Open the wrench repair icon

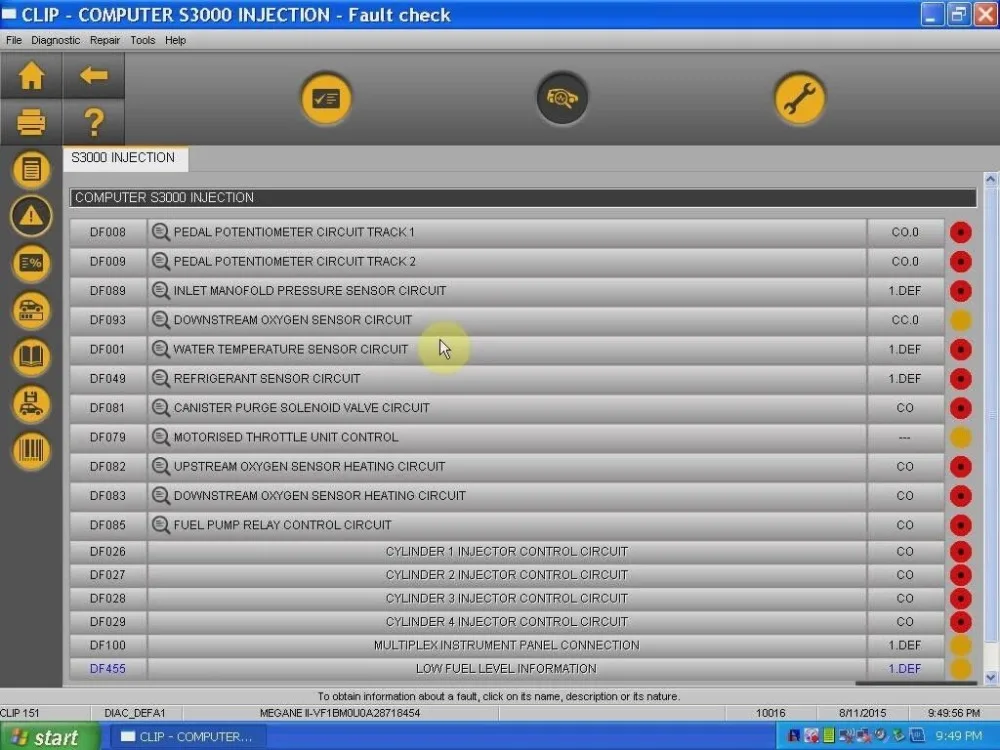click(x=799, y=99)
